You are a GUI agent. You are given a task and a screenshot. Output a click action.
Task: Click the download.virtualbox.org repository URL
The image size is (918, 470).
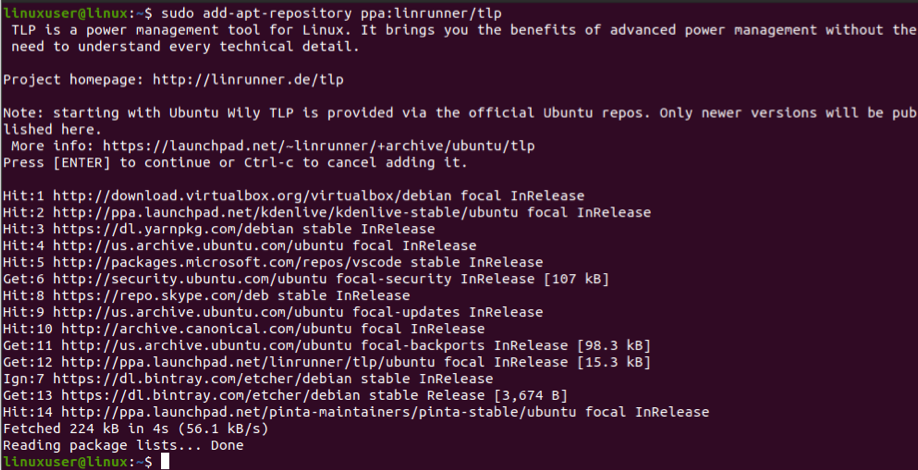(252, 196)
